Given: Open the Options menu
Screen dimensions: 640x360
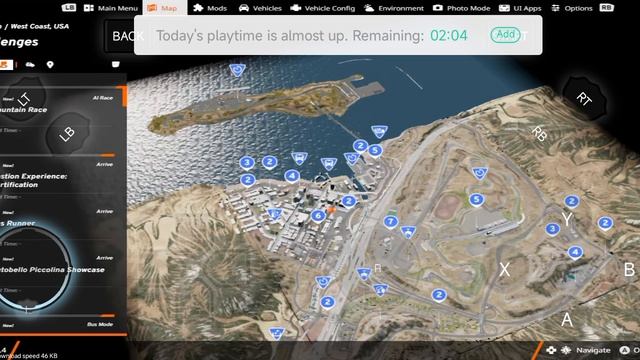Looking at the screenshot, I should pyautogui.click(x=572, y=8).
